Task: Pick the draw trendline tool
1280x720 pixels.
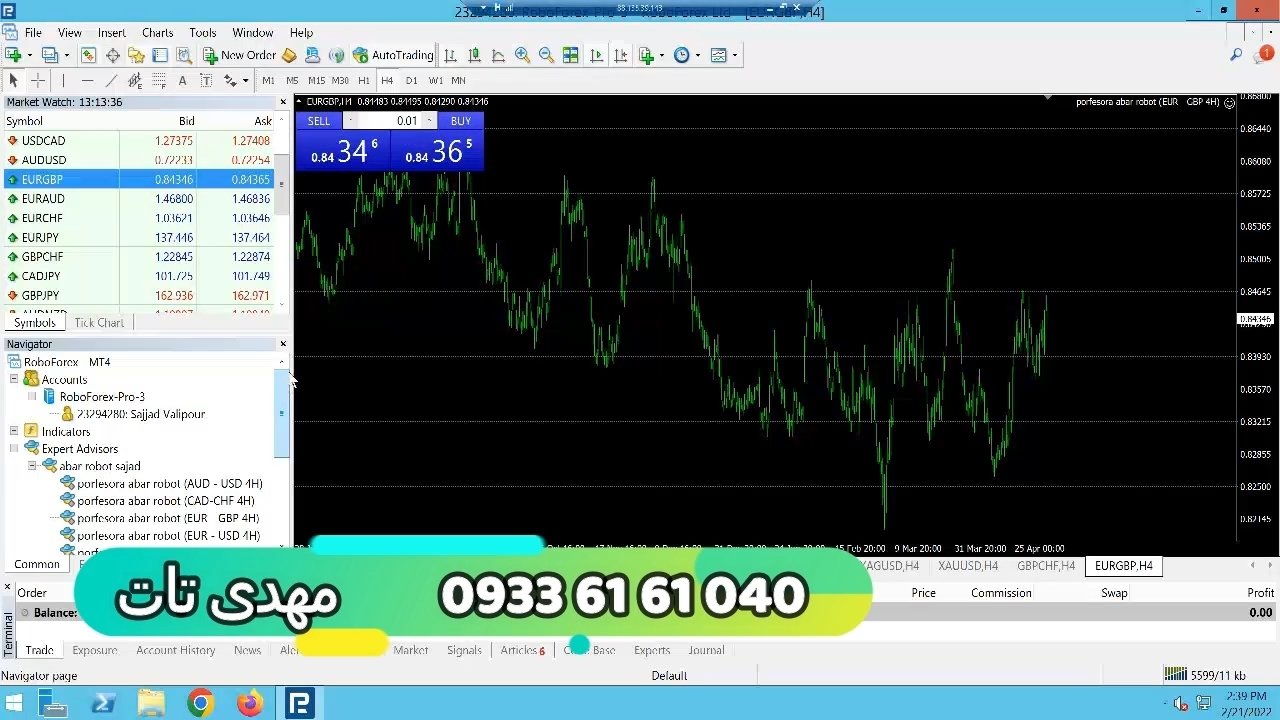Action: pos(111,81)
